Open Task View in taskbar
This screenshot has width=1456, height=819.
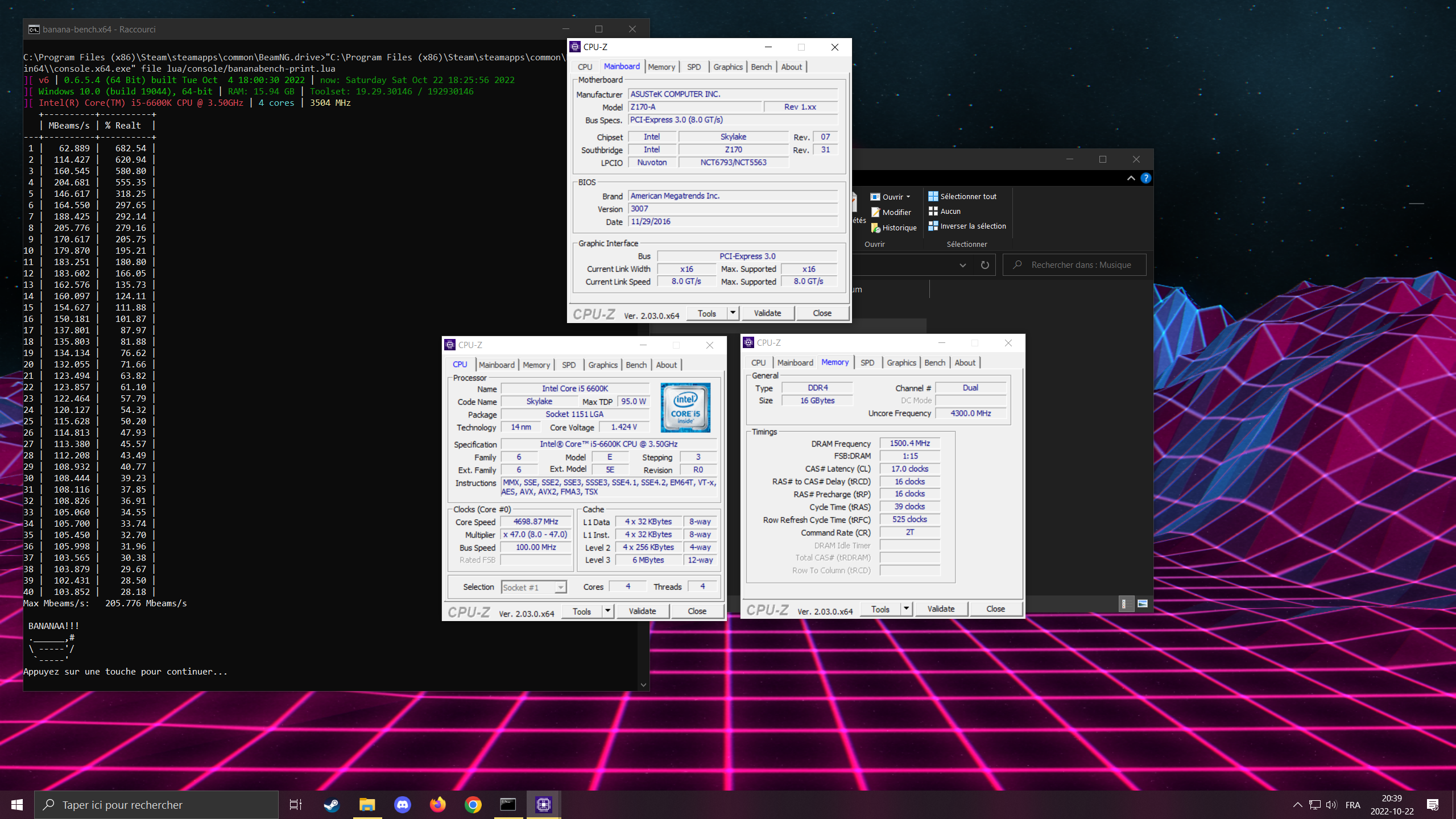[x=296, y=805]
